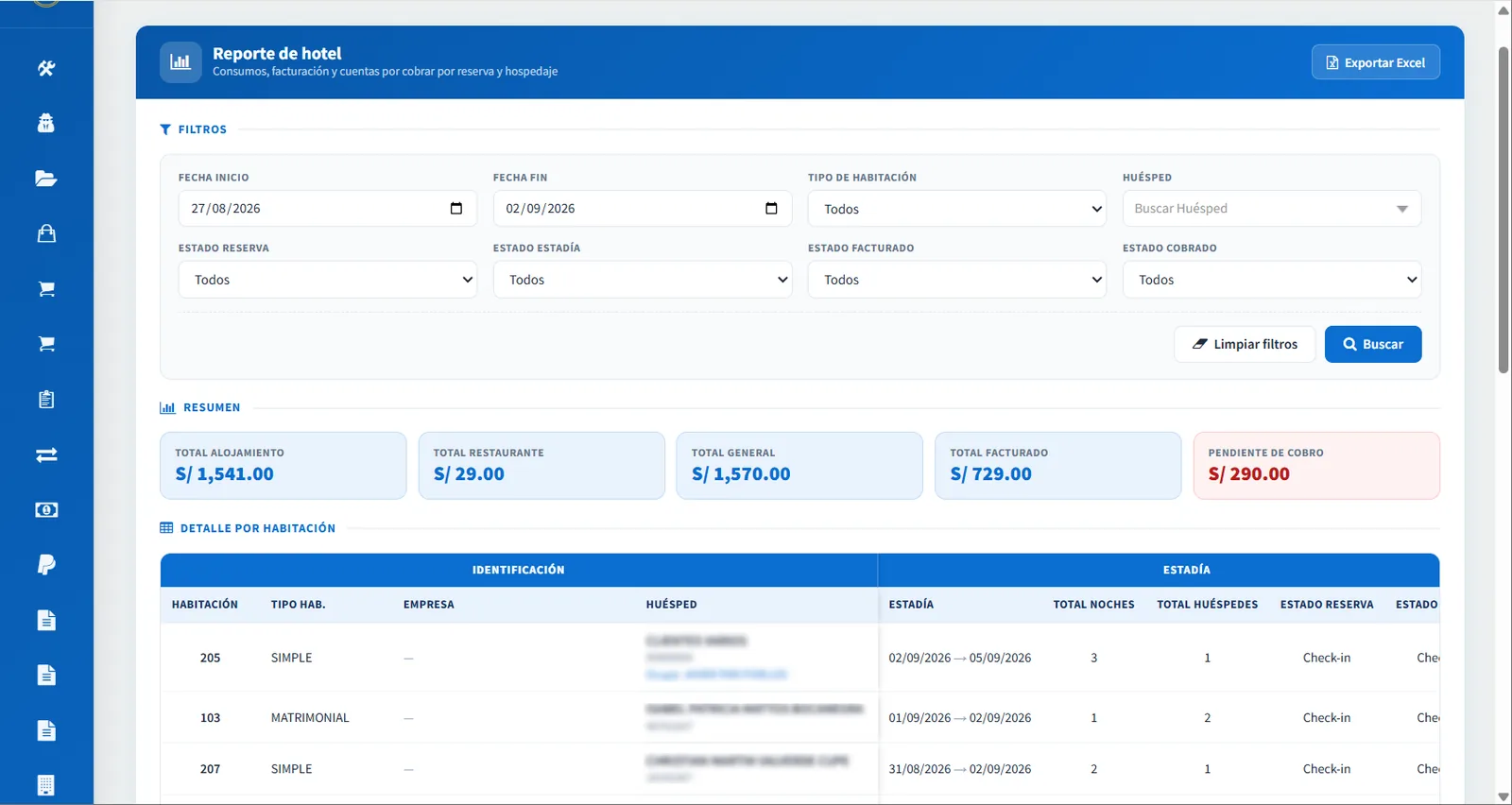The image size is (1512, 805).
Task: Click the scrollbar up arrow
Action: coord(1503,10)
